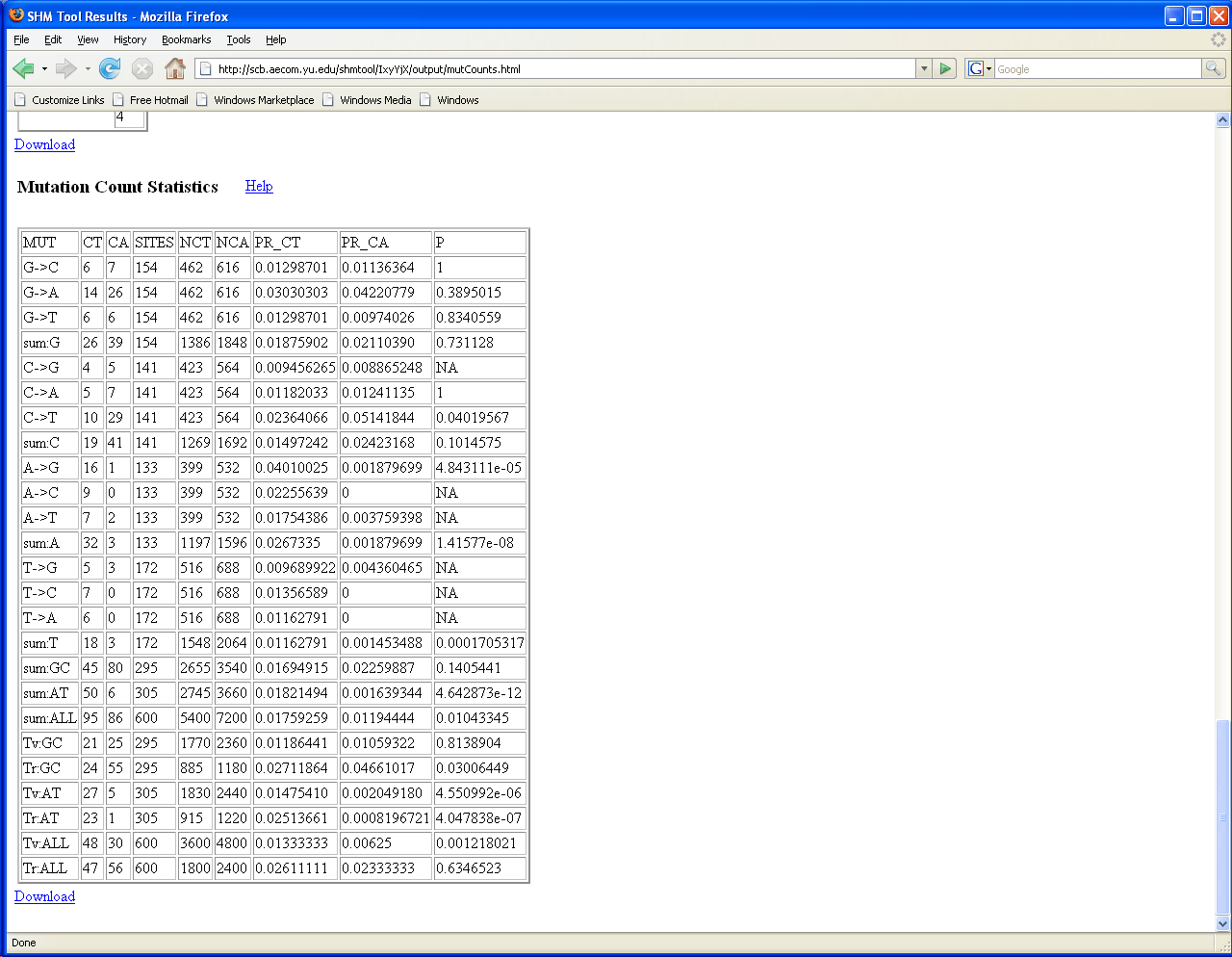Click the Download link below the table
1232x957 pixels.
(44, 896)
